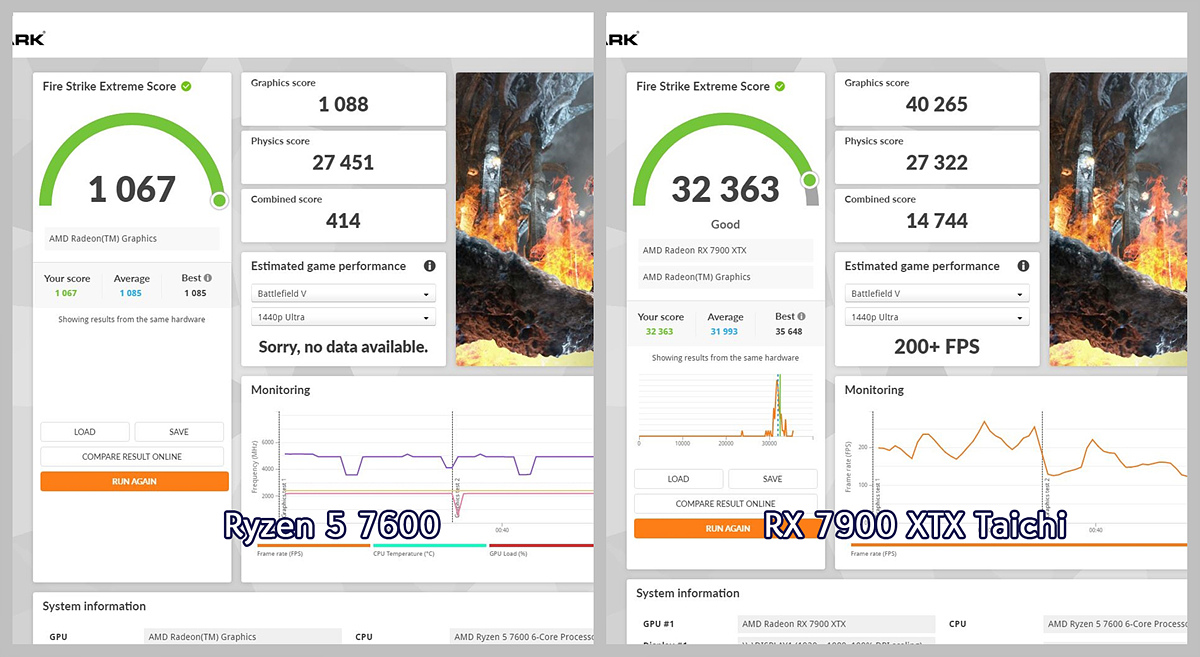Viewport: 1200px width, 657px height.
Task: Click GPU #1 AMD Radeon RX 7900 XTX value
Action: (x=836, y=624)
